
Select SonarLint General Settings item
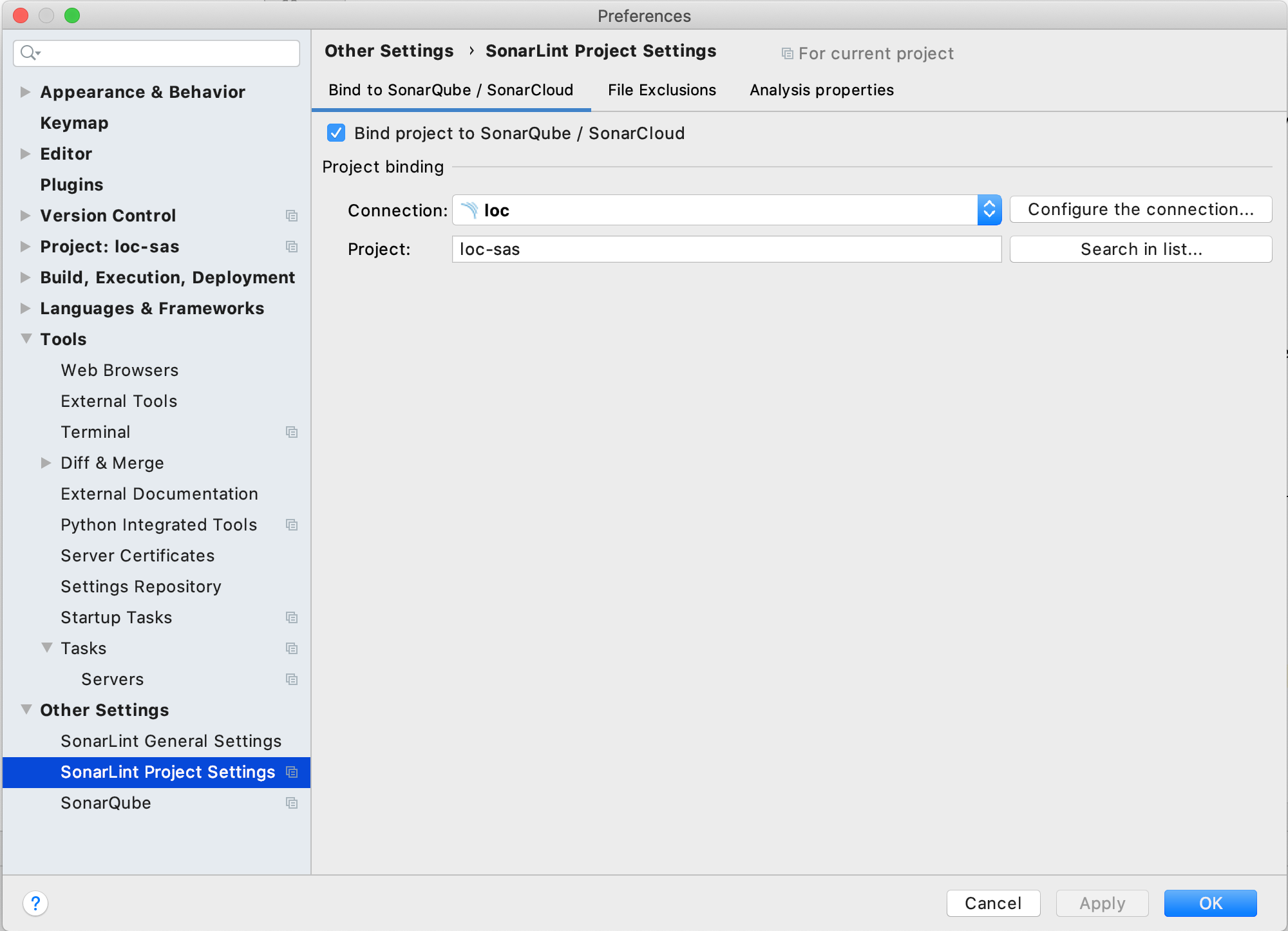coord(171,741)
